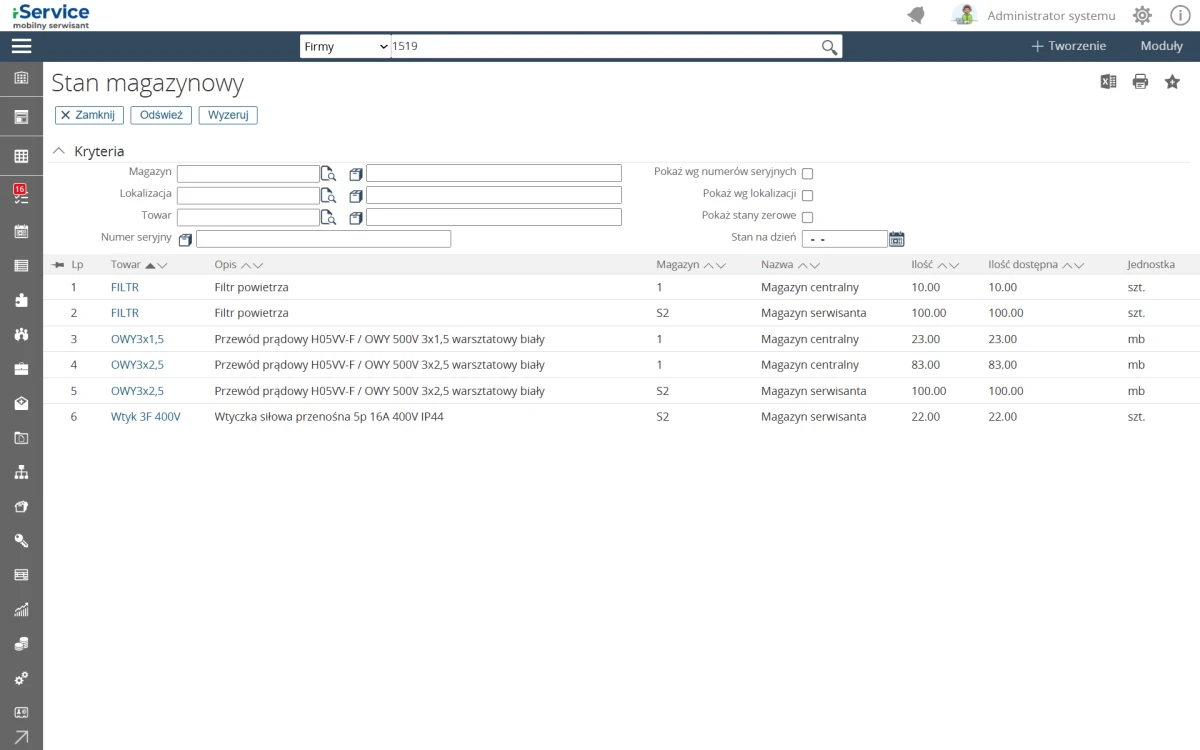The height and width of the screenshot is (750, 1200).
Task: Click the info icon in the header
Action: pyautogui.click(x=1179, y=16)
